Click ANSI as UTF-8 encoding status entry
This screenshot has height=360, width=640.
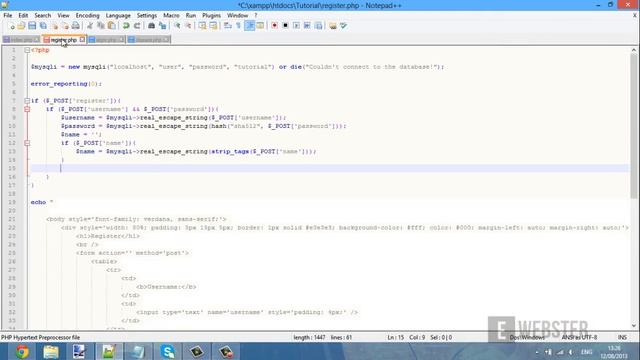[579, 338]
